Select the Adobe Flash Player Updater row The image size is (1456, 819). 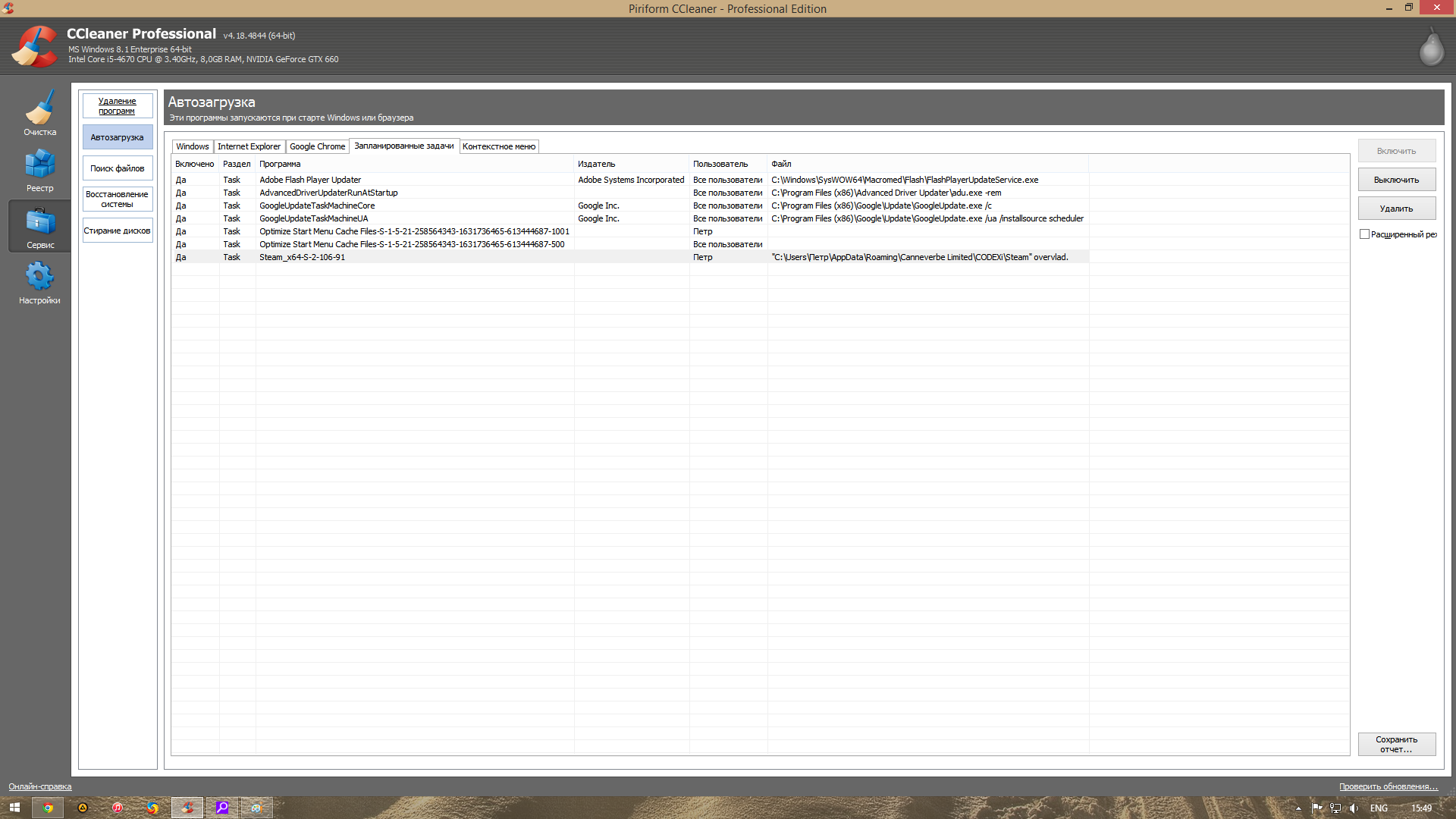pos(310,180)
